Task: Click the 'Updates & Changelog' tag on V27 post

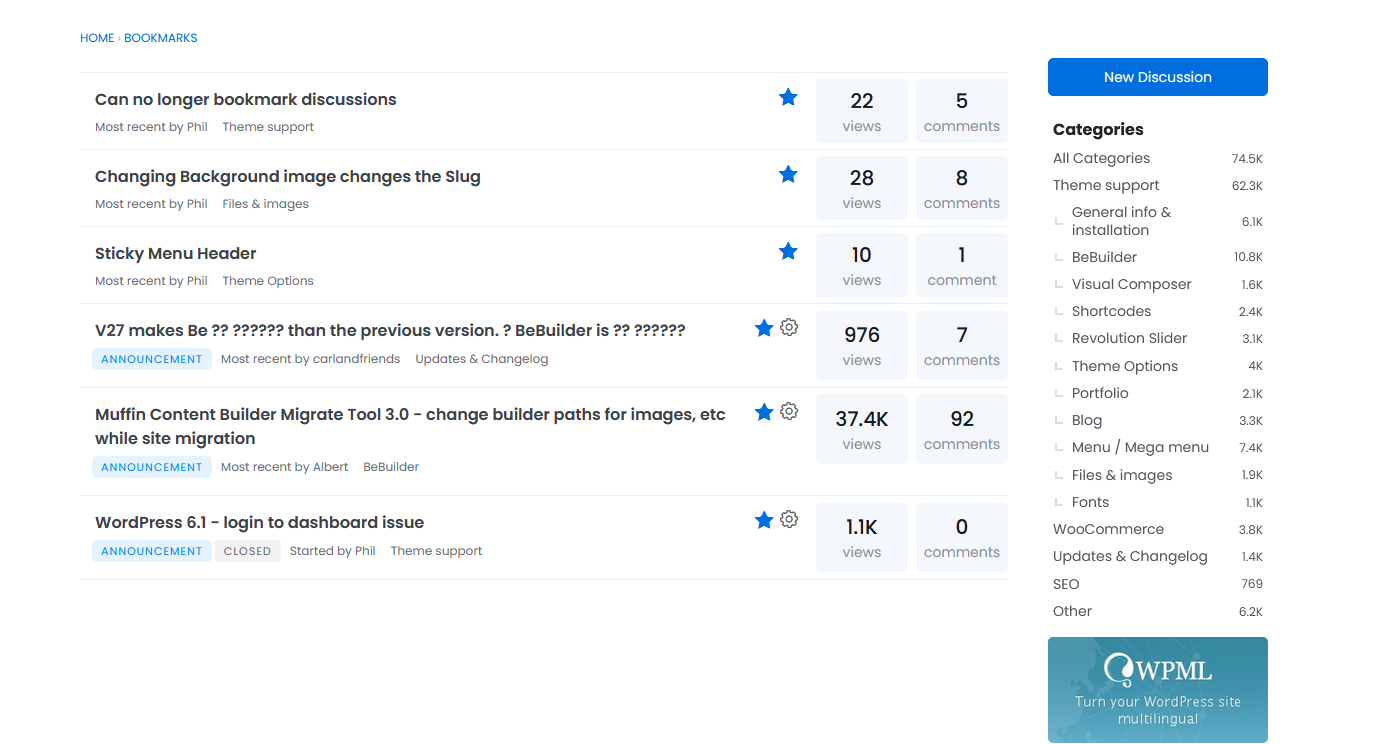Action: pos(481,359)
